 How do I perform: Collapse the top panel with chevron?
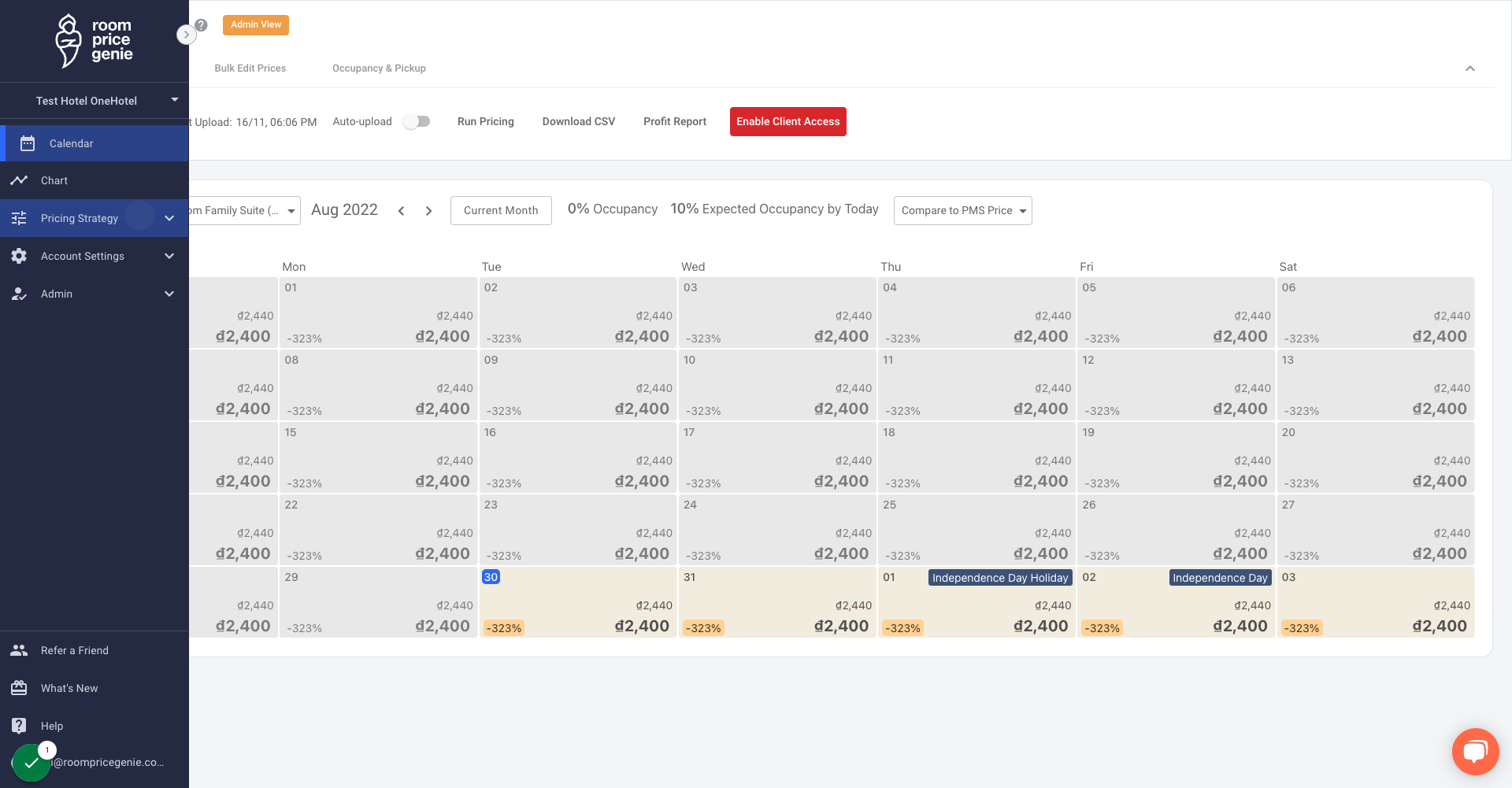pos(1469,68)
